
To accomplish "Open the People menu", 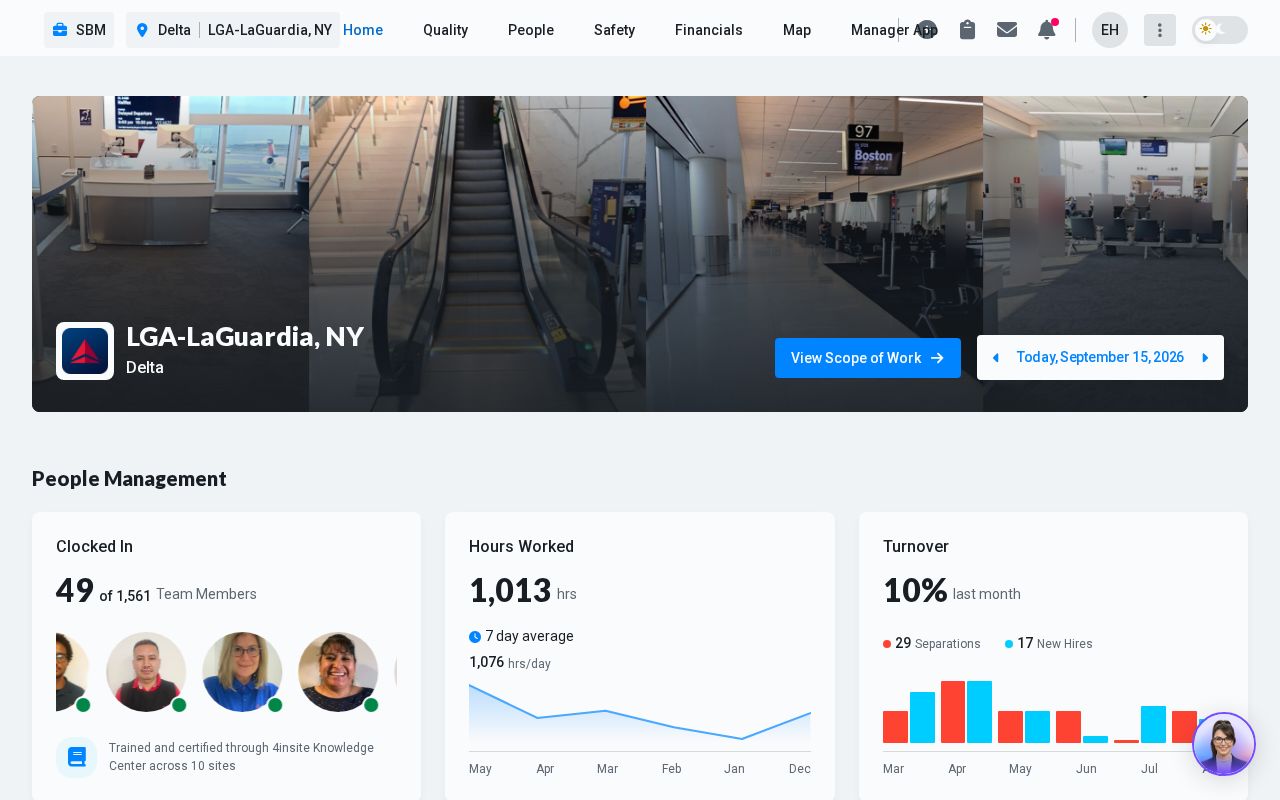I will pos(531,30).
